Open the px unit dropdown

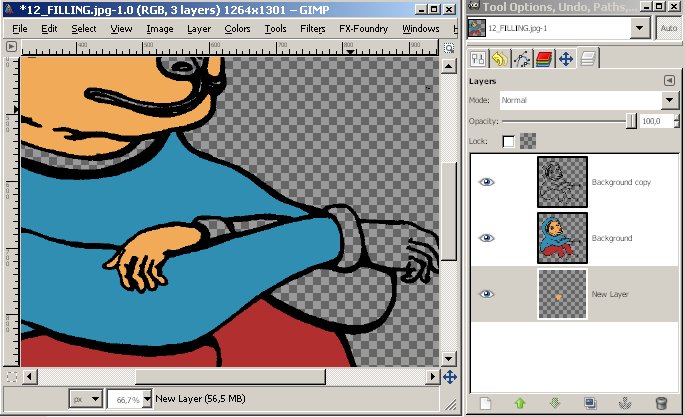click(86, 399)
